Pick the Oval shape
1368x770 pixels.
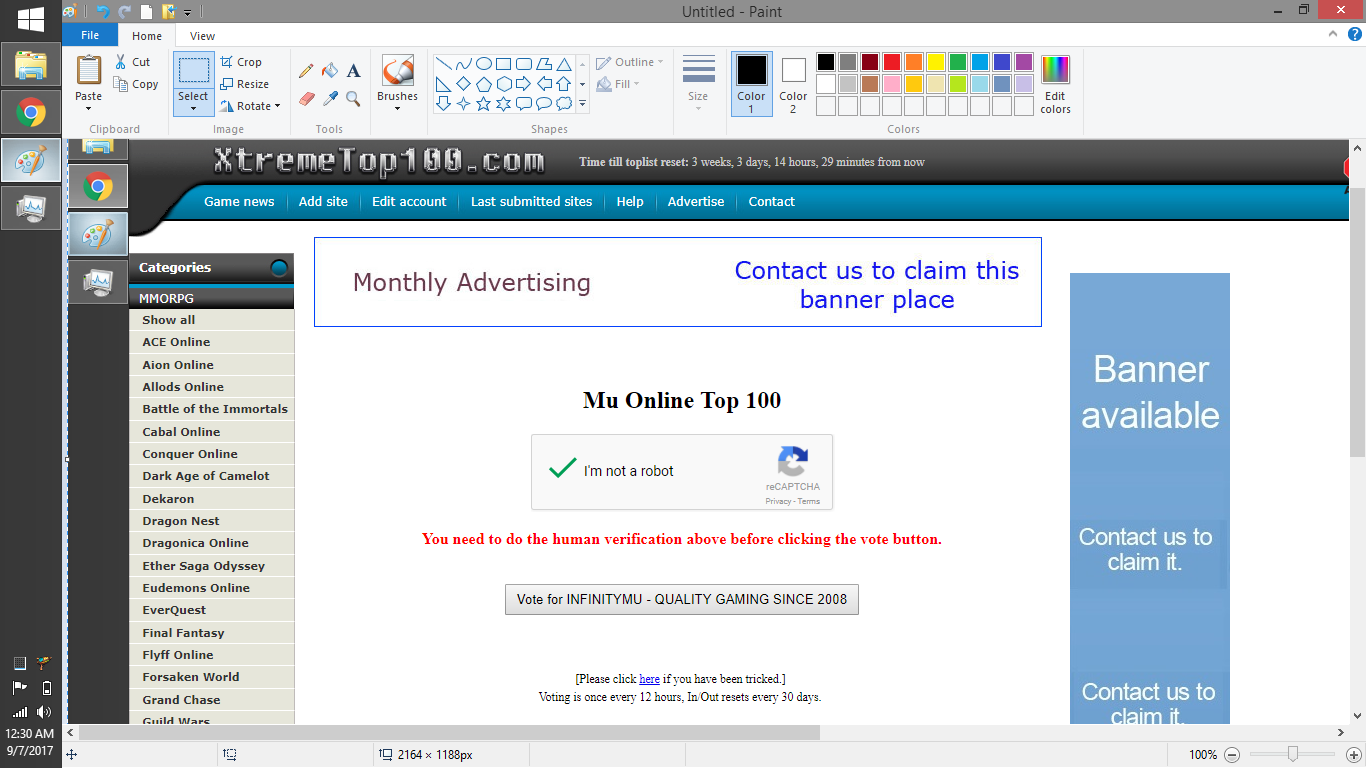pyautogui.click(x=483, y=63)
